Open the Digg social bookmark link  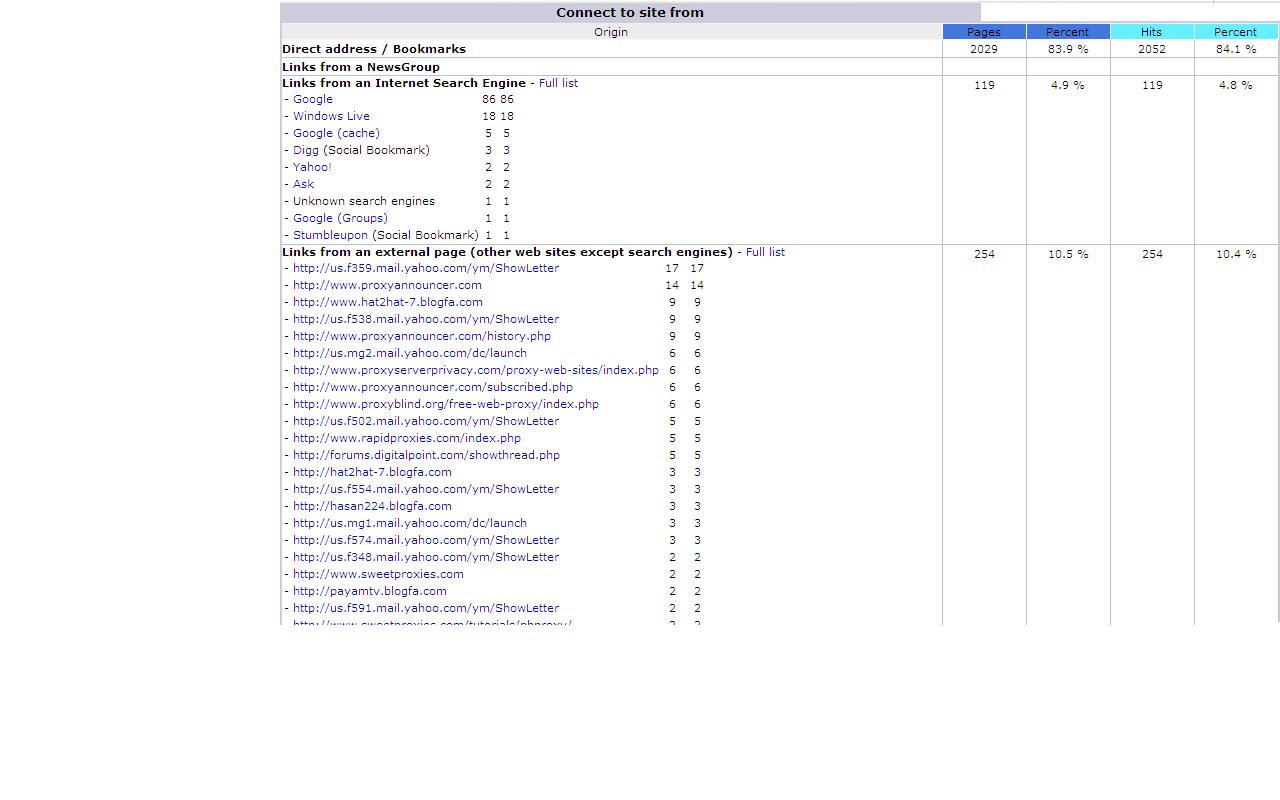click(x=306, y=150)
